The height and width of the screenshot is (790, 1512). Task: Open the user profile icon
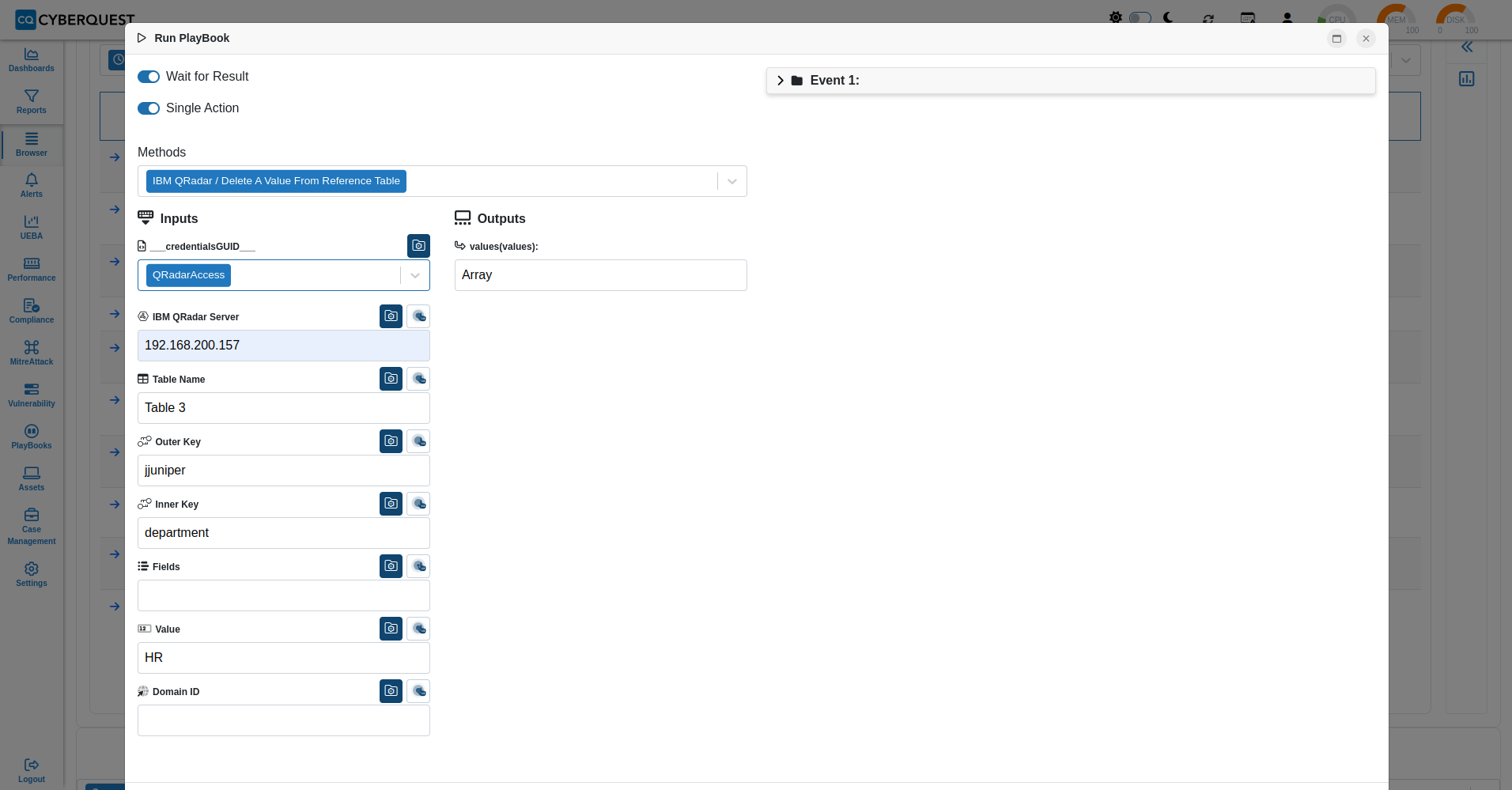pyautogui.click(x=1287, y=17)
